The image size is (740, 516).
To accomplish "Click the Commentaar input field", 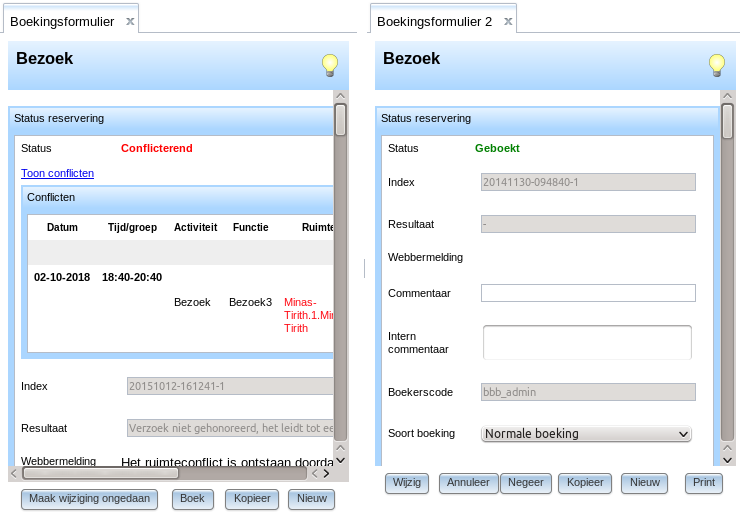I will tap(588, 293).
